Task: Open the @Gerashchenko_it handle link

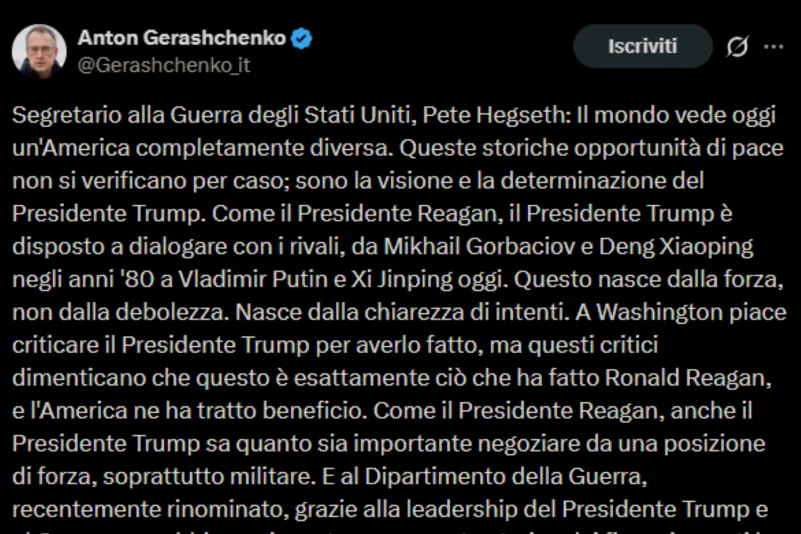Action: coord(163,65)
